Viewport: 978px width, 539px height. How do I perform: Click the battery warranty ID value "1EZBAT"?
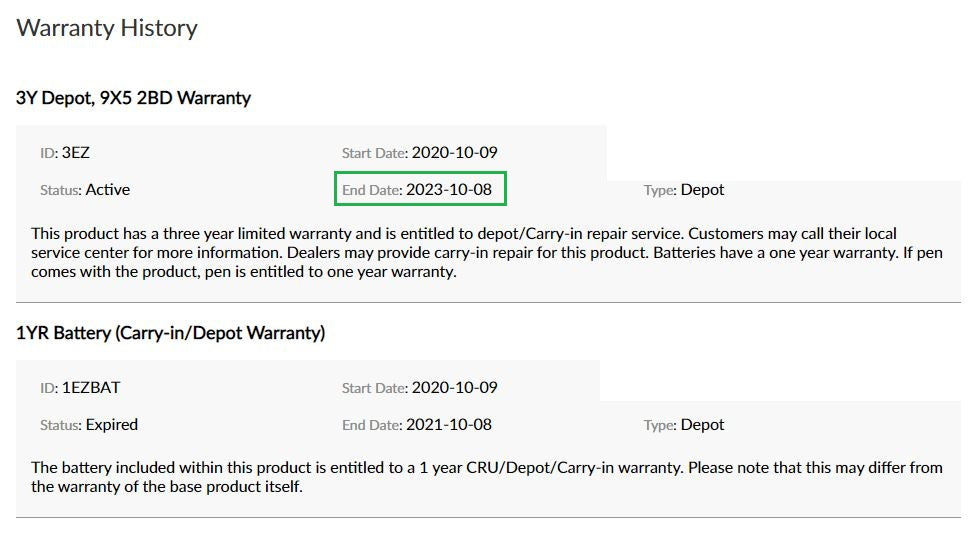pos(91,388)
